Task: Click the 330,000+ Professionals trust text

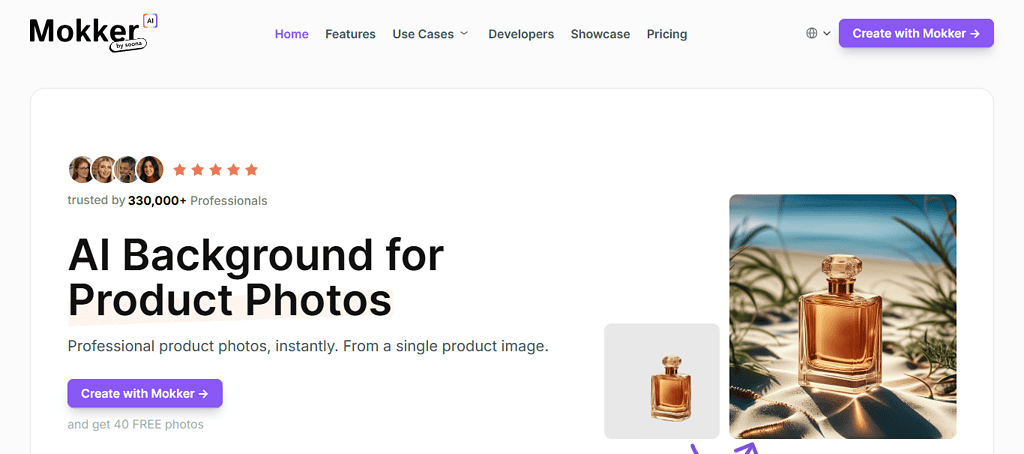Action: (x=167, y=200)
